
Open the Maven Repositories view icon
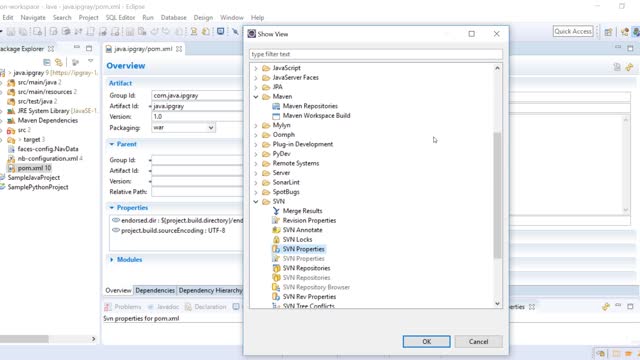pyautogui.click(x=276, y=106)
